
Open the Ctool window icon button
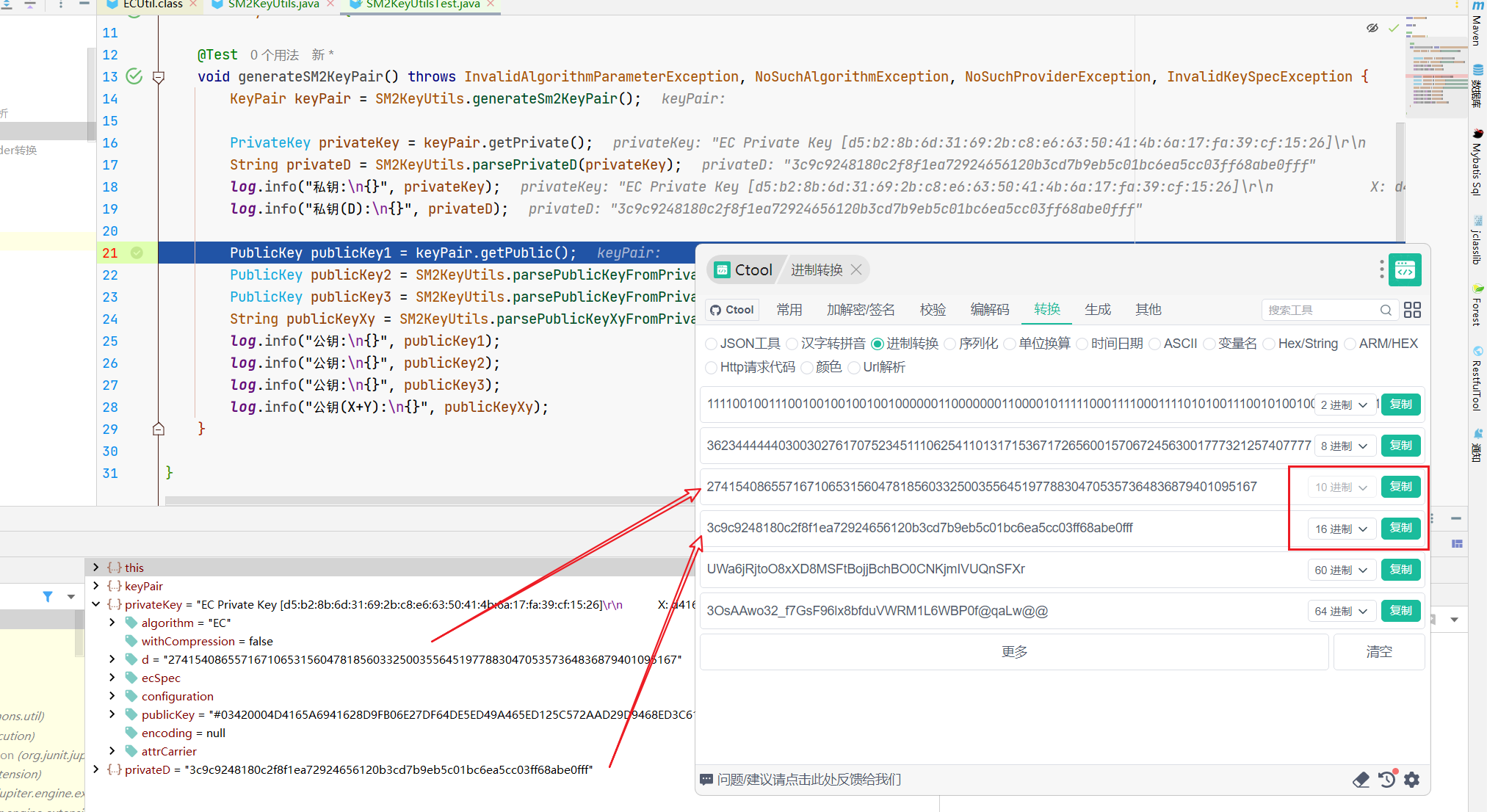[x=1405, y=270]
